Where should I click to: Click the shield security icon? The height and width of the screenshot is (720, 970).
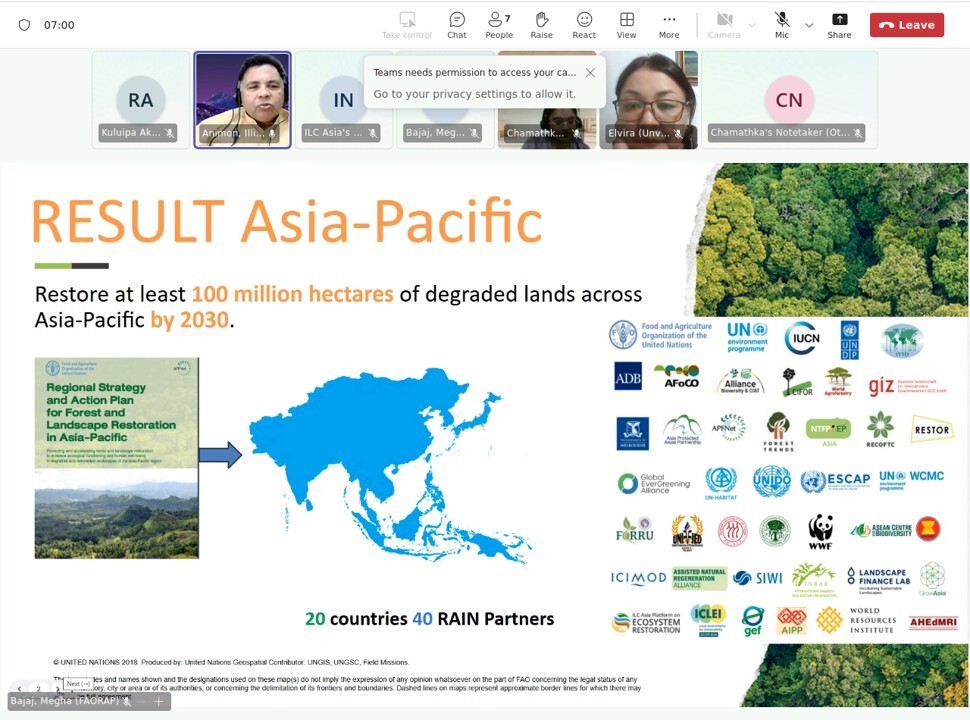[24, 25]
